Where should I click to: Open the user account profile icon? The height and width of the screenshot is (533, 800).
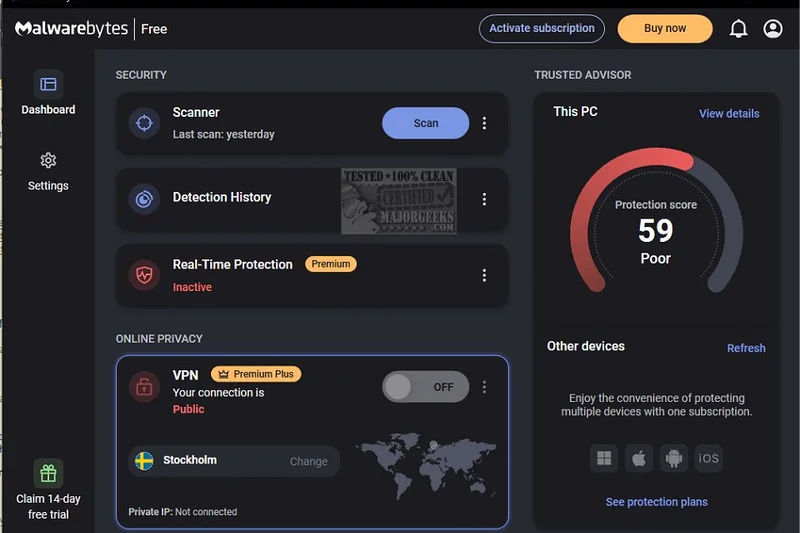coord(772,29)
